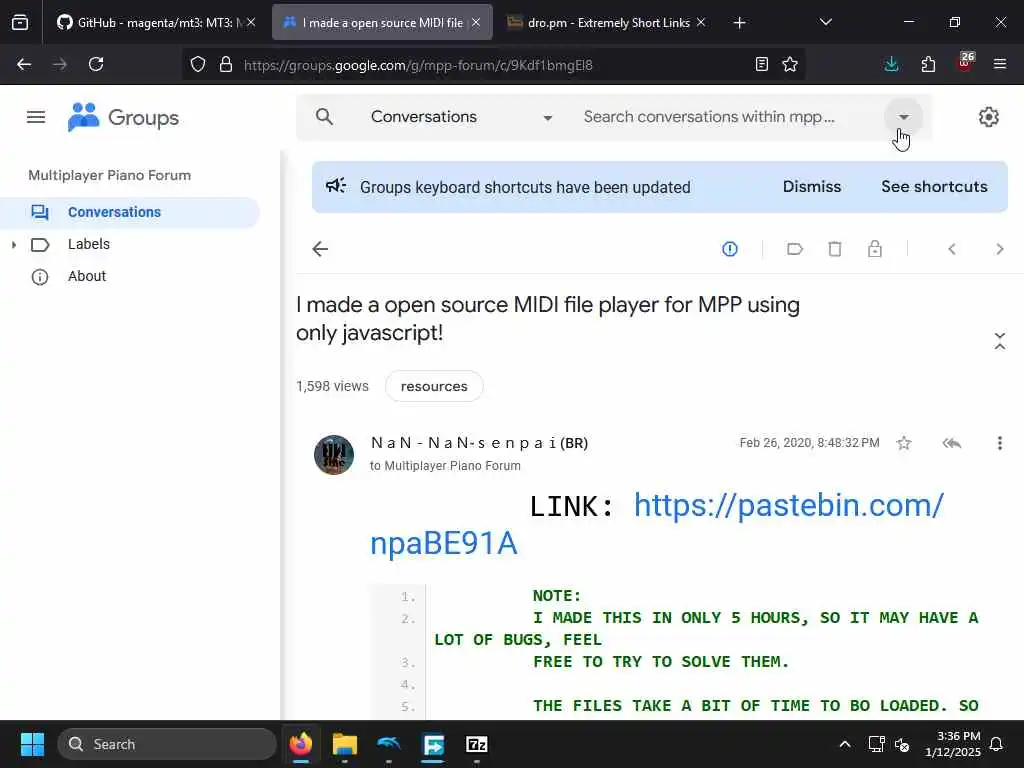Click See shortcuts button
The height and width of the screenshot is (768, 1024).
point(935,187)
